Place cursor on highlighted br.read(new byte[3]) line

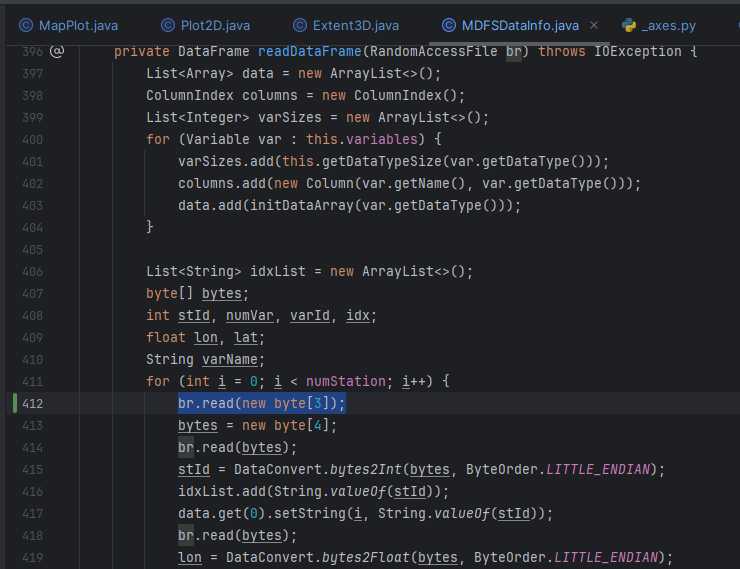(262, 403)
